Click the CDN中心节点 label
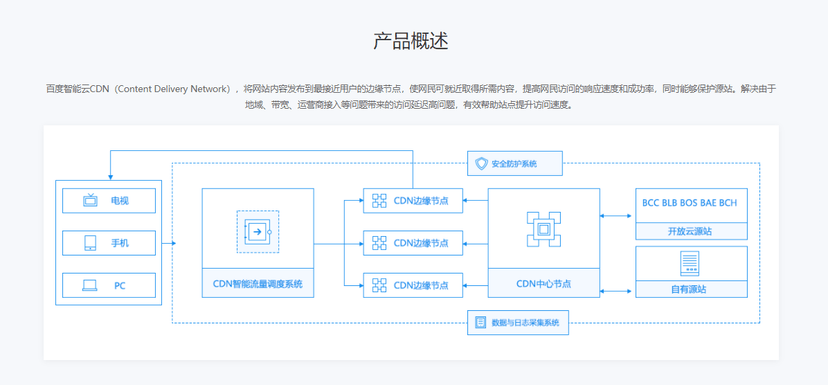Screen dimensions: 828x385 (544, 284)
